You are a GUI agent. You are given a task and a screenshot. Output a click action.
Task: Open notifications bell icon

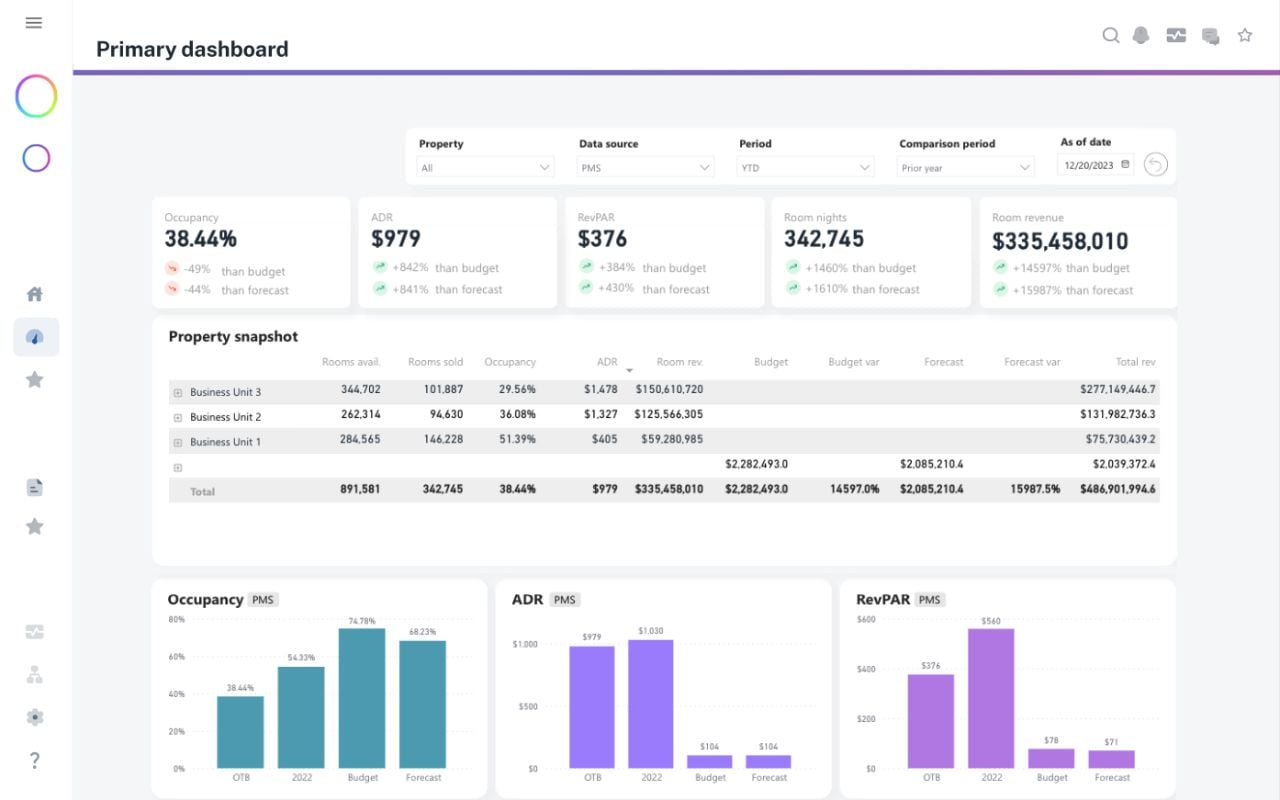click(1141, 36)
